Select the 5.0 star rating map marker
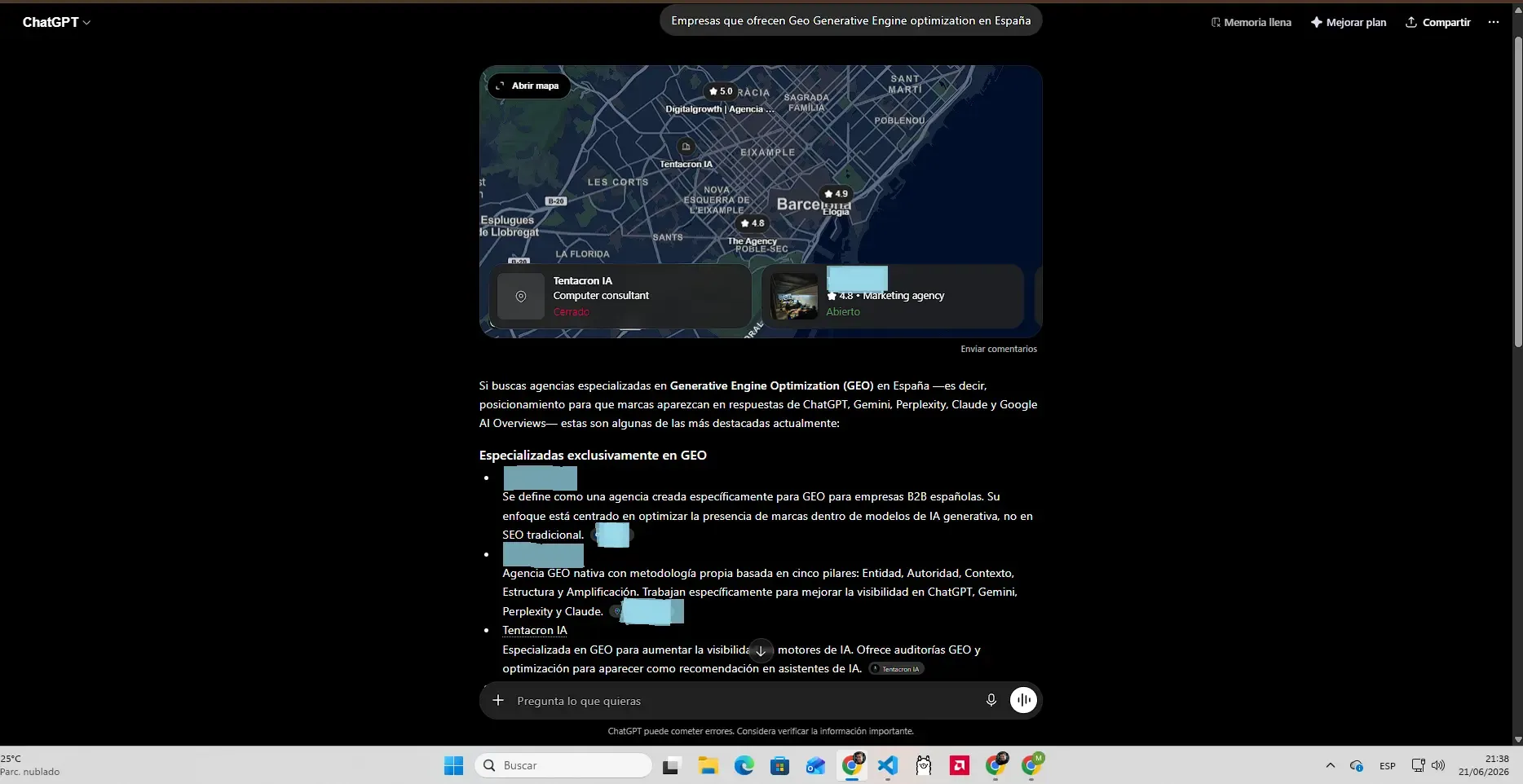1523x784 pixels. pyautogui.click(x=721, y=91)
